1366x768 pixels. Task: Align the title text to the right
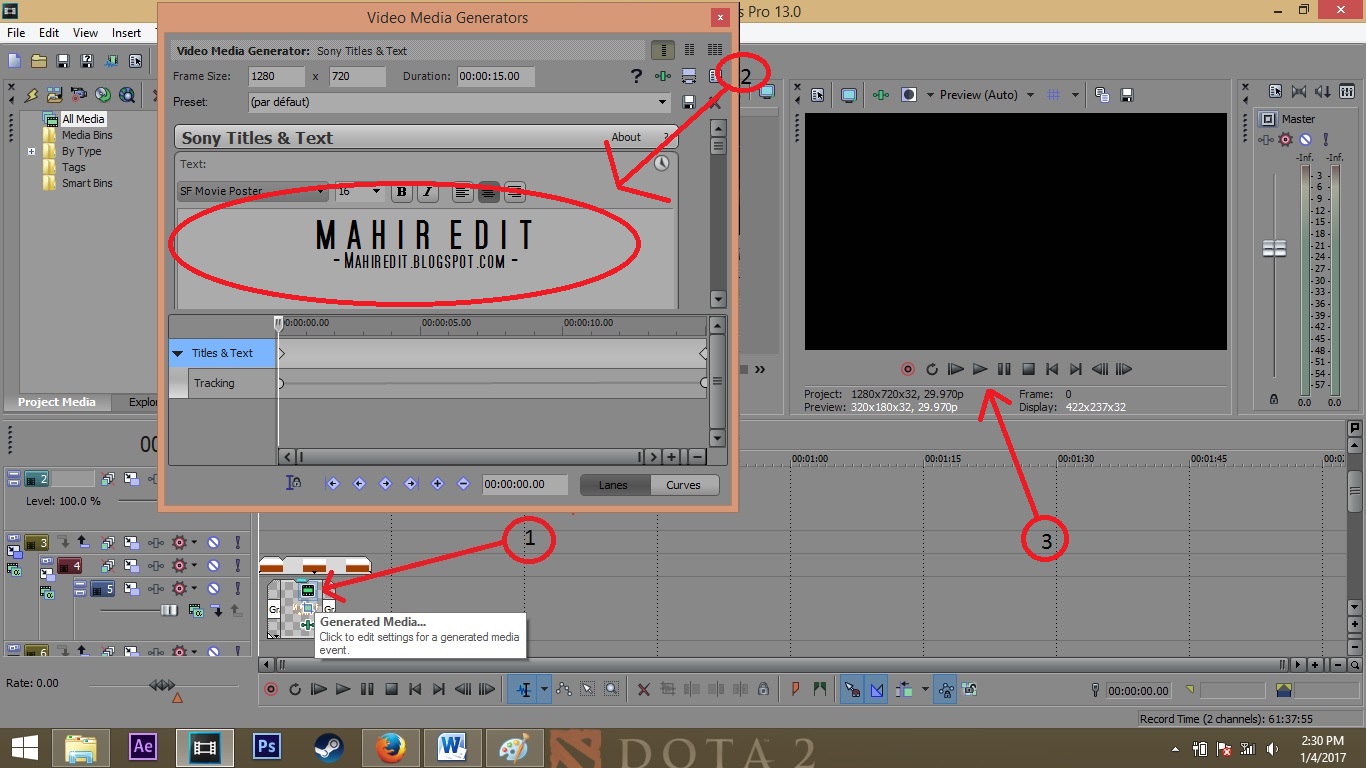click(x=514, y=192)
